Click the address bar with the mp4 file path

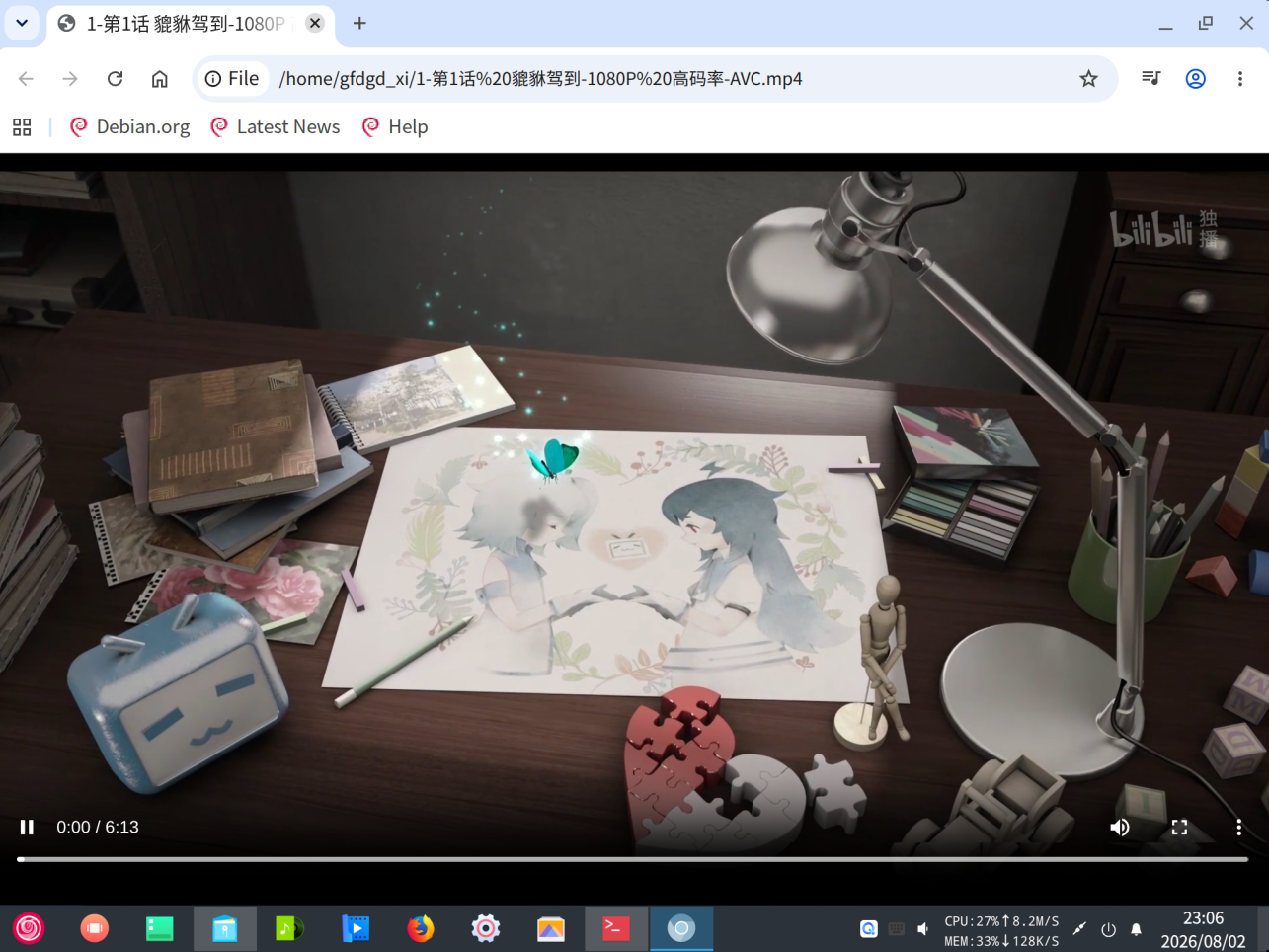point(540,79)
